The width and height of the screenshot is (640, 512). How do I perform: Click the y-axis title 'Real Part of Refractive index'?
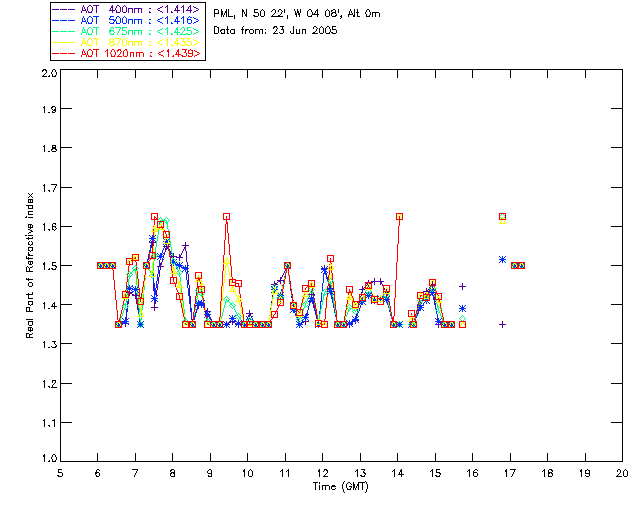29,266
